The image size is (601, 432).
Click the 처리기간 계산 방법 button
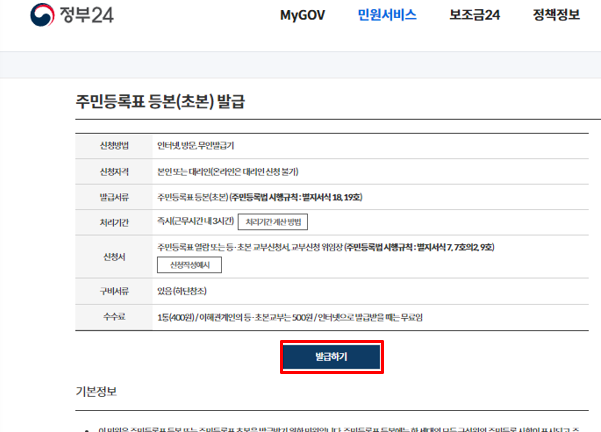coord(273,222)
